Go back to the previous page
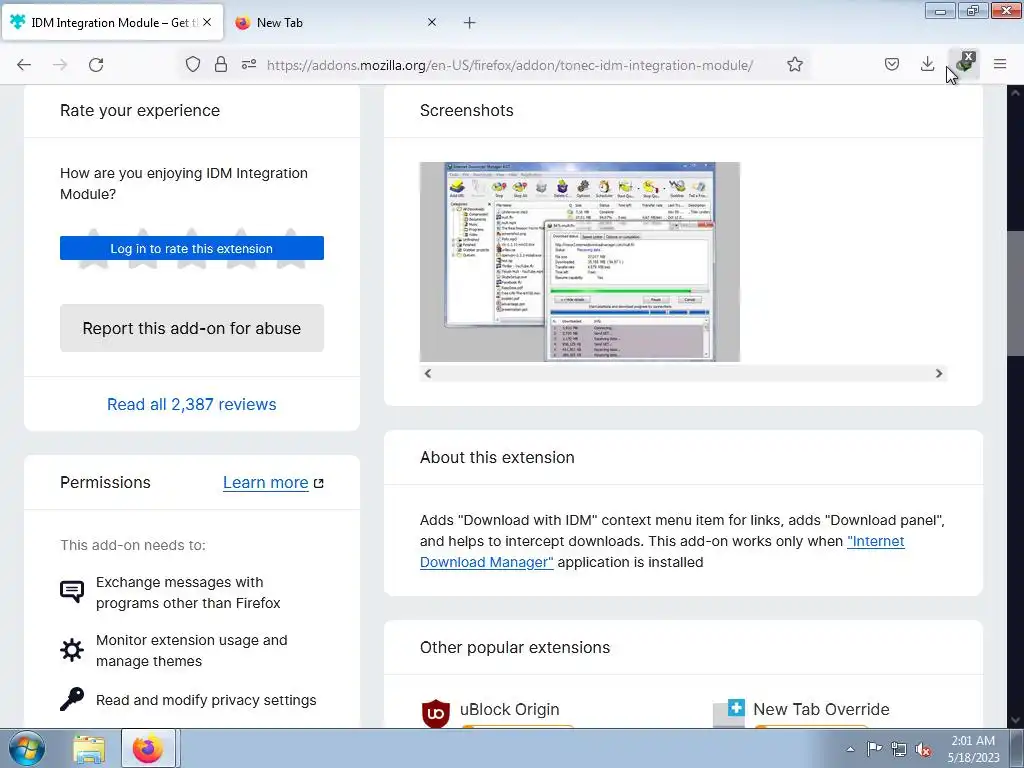 coord(24,65)
